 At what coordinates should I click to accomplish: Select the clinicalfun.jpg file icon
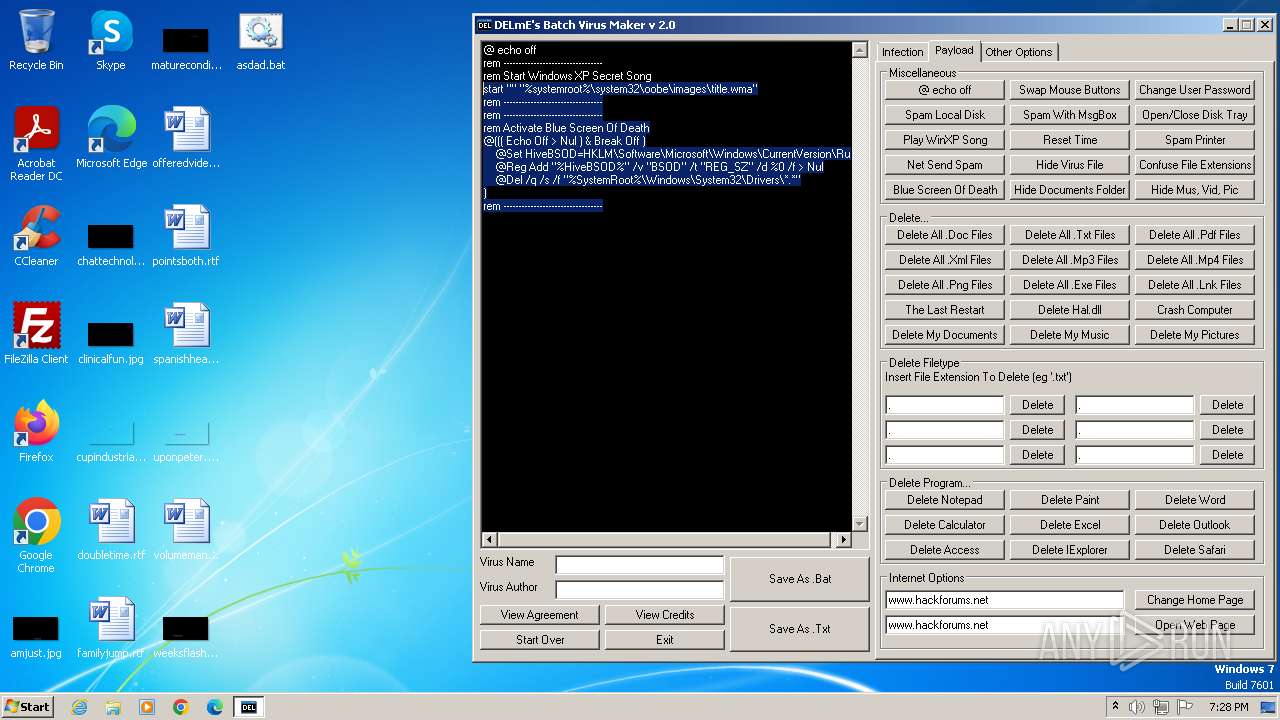point(111,340)
